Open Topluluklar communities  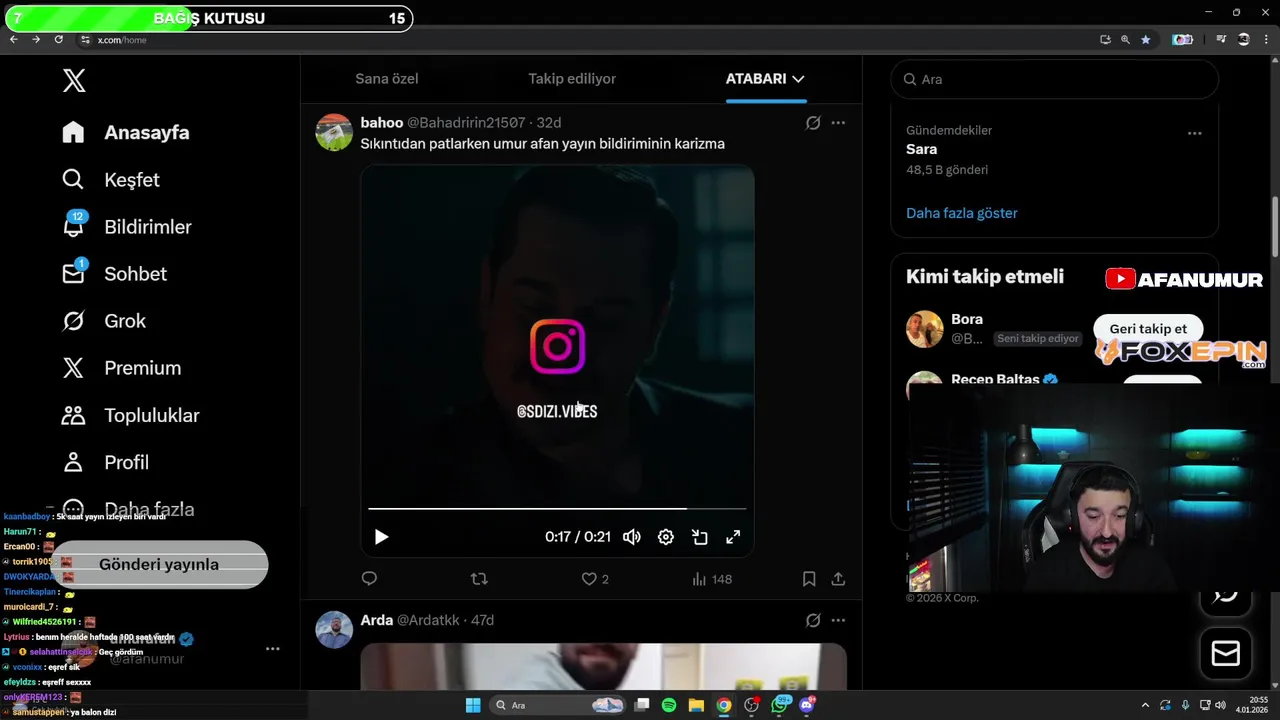pos(130,415)
